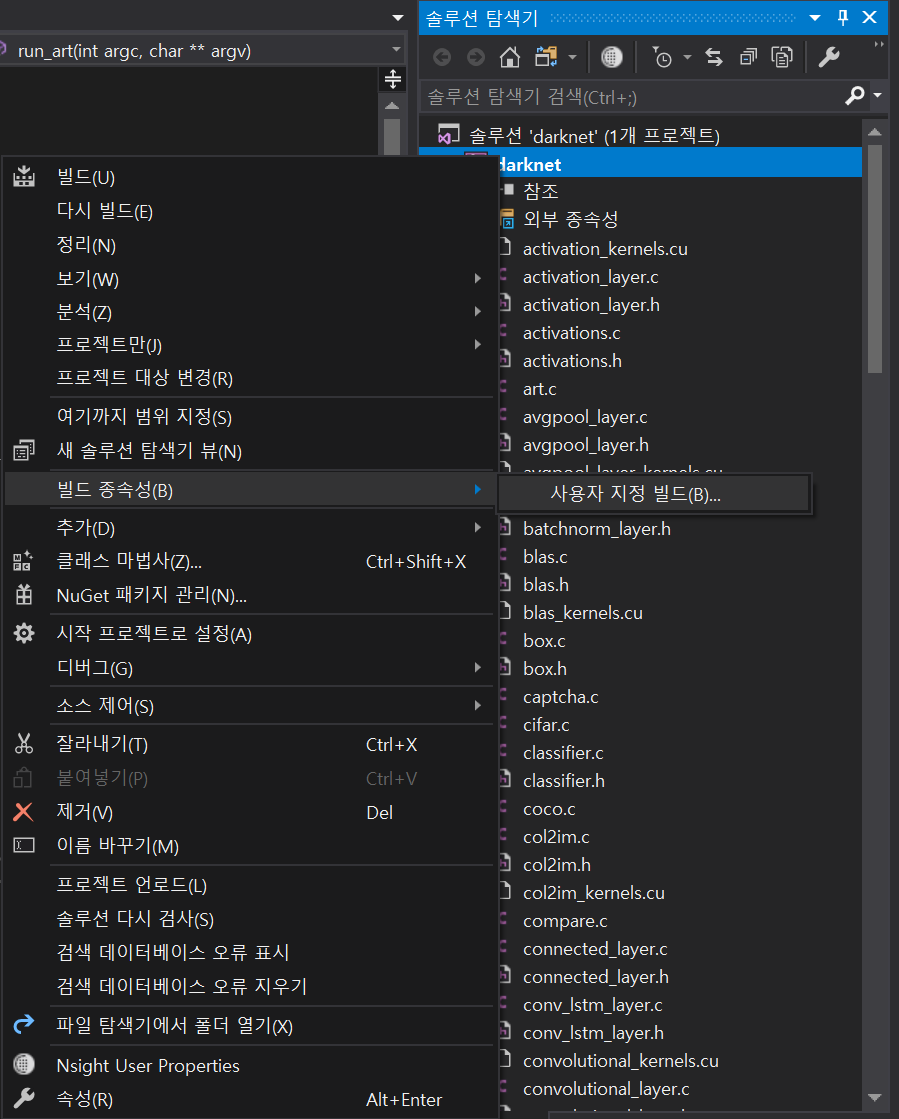Viewport: 899px width, 1119px height.
Task: Expand 디버그(G) submenu
Action: [x=250, y=667]
